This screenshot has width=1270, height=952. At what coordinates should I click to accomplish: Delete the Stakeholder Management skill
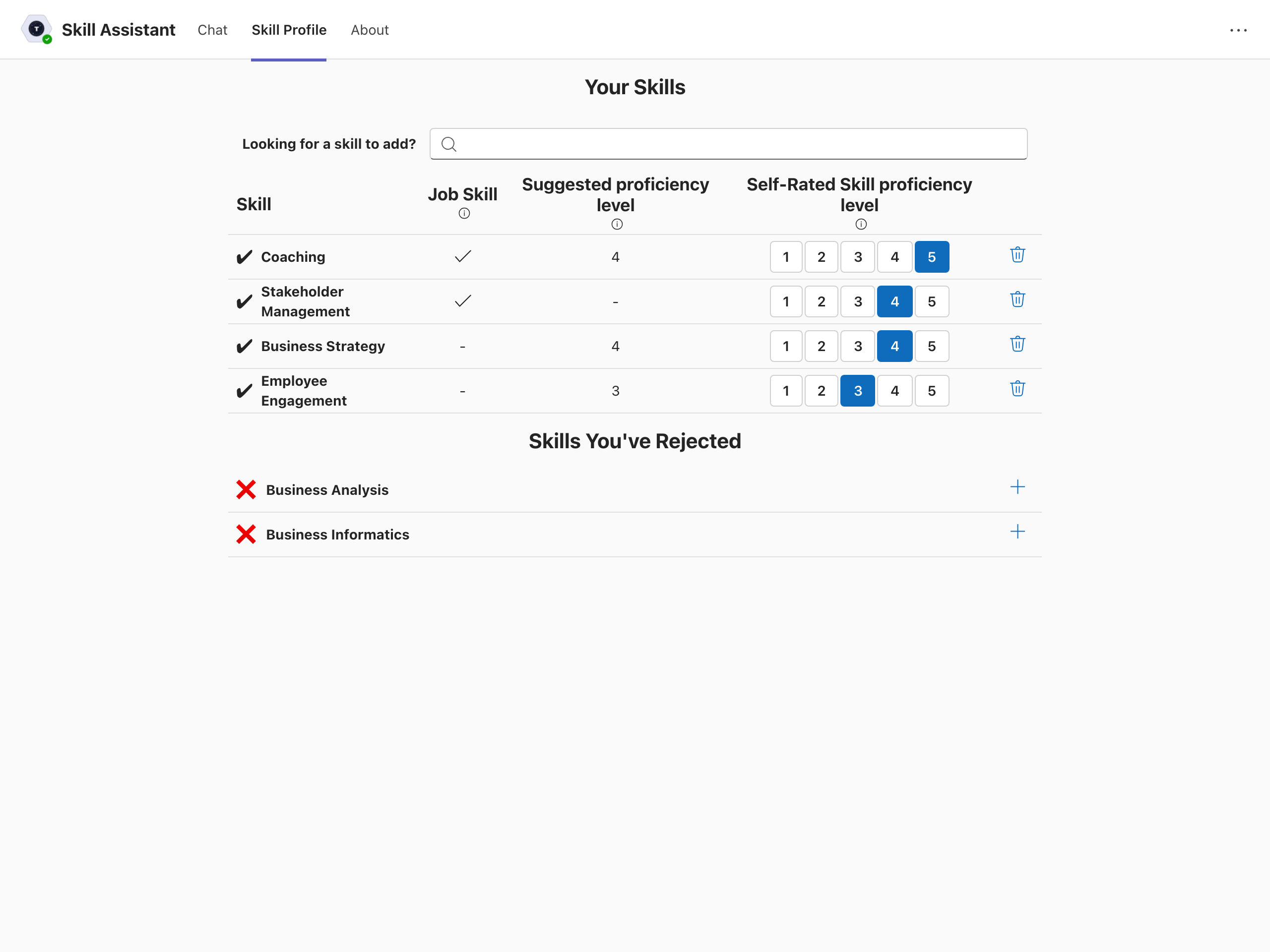(x=1017, y=299)
